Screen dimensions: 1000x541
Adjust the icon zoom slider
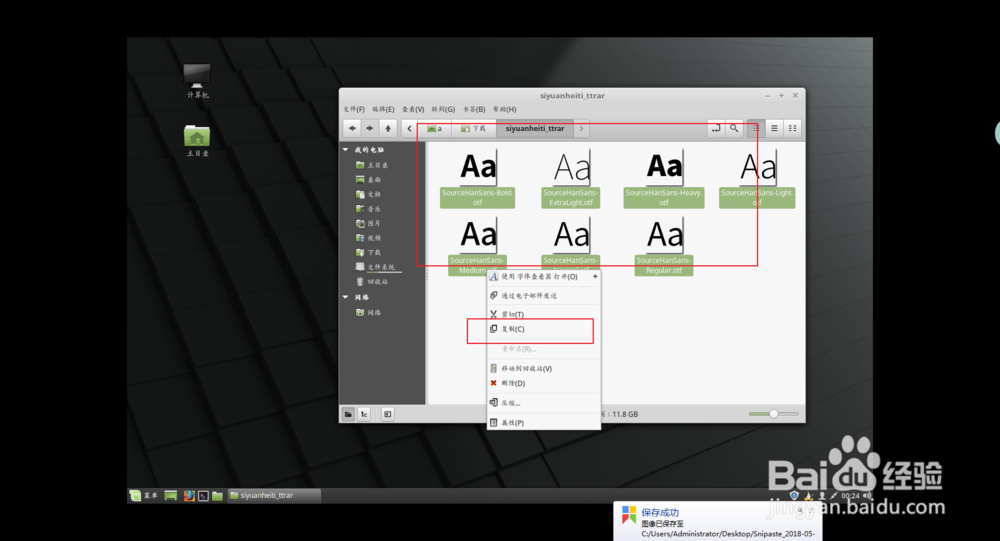click(774, 414)
